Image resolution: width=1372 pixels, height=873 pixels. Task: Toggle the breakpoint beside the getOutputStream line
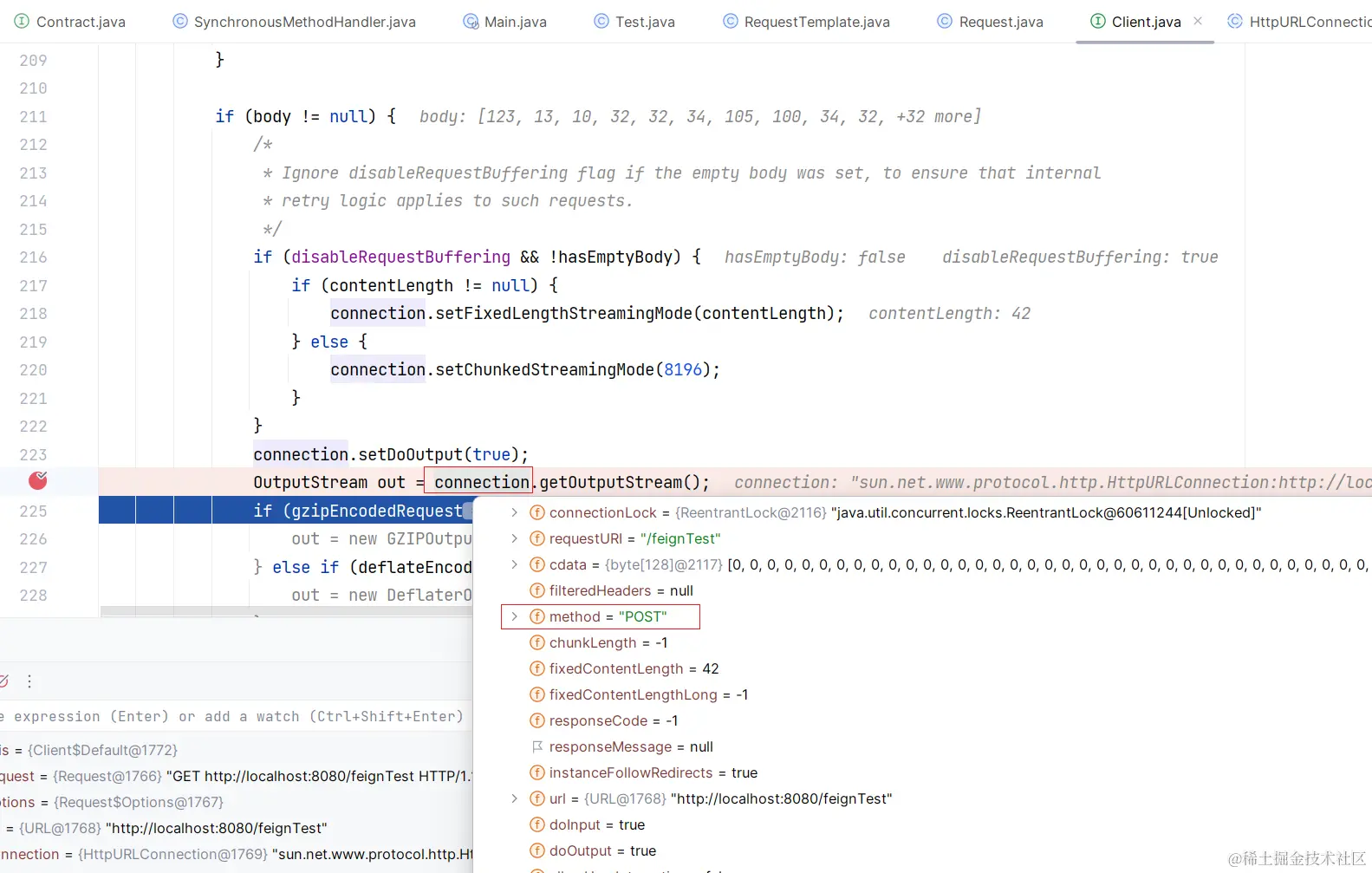pos(38,480)
